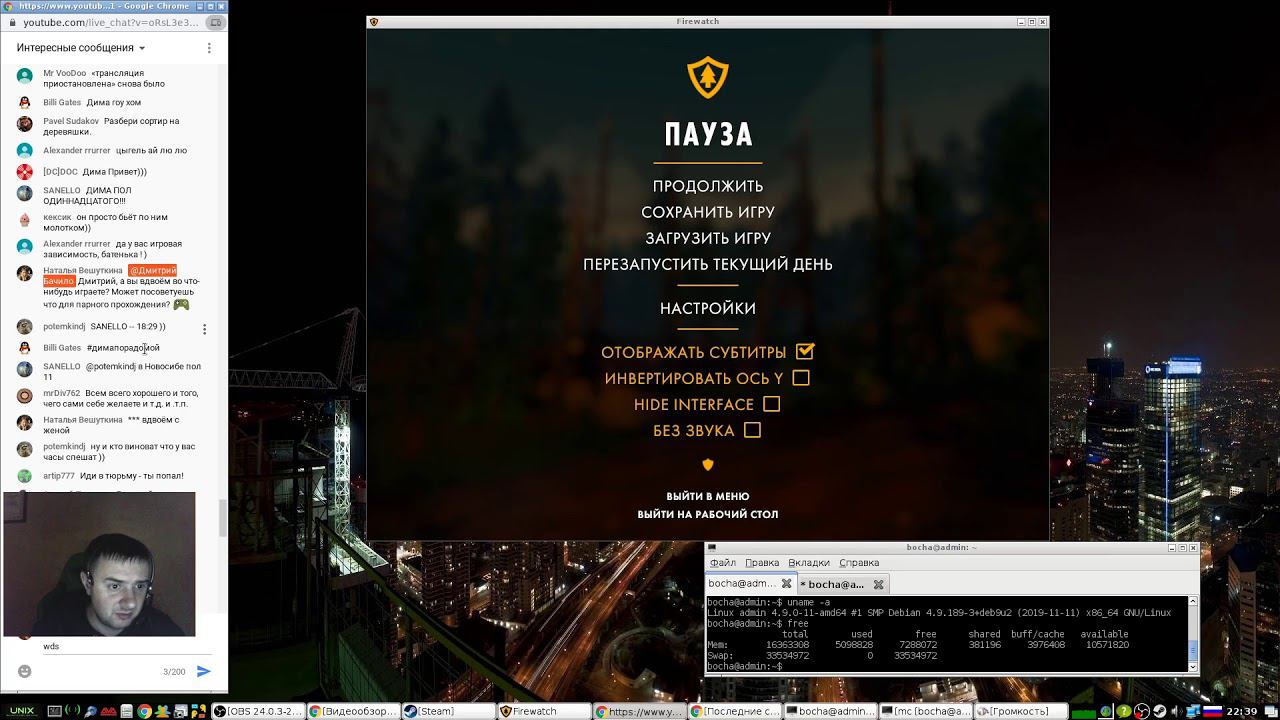Click the green wireless signal icon in taskbar
The image size is (1280, 720).
coord(73,711)
